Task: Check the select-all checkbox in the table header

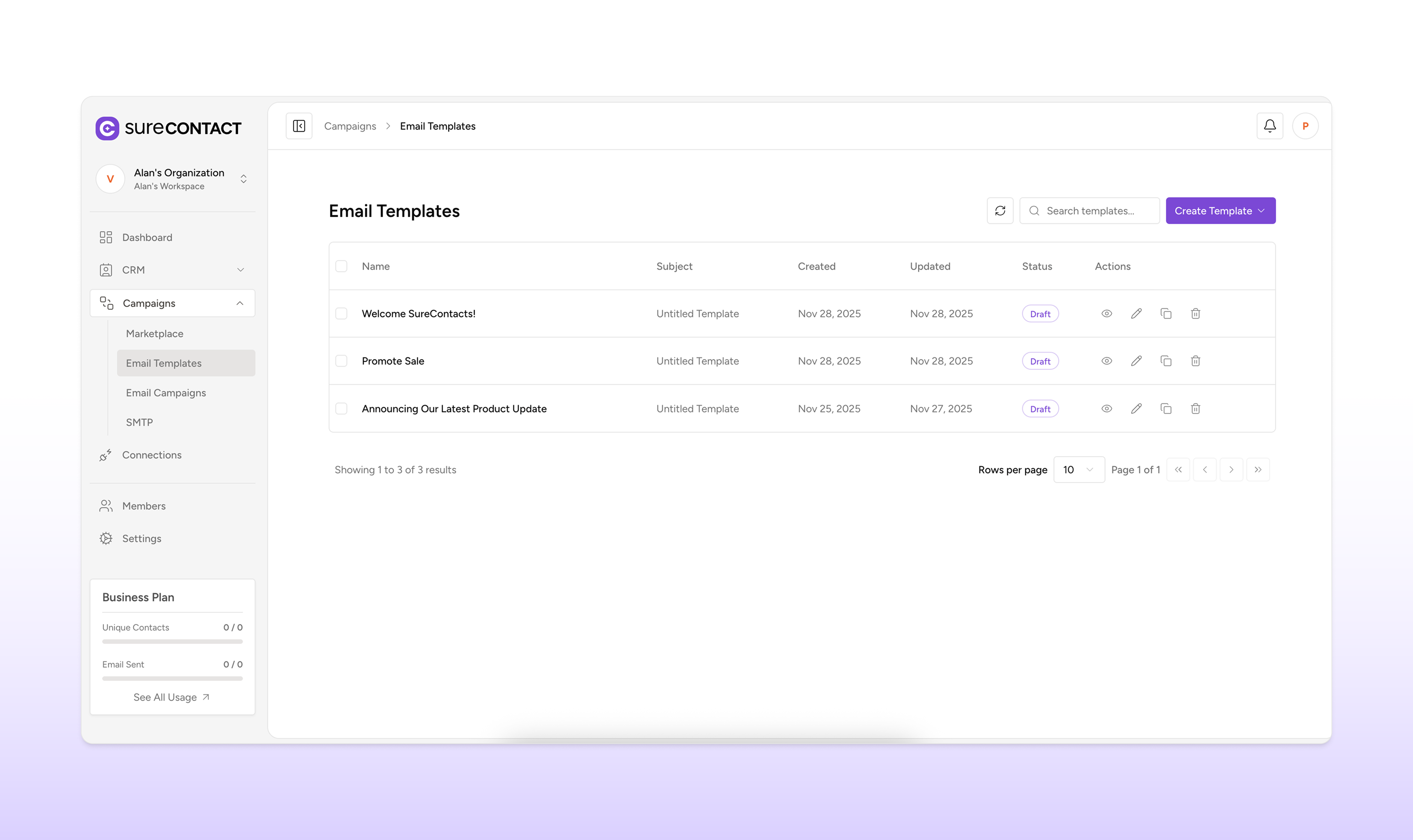Action: 341,266
